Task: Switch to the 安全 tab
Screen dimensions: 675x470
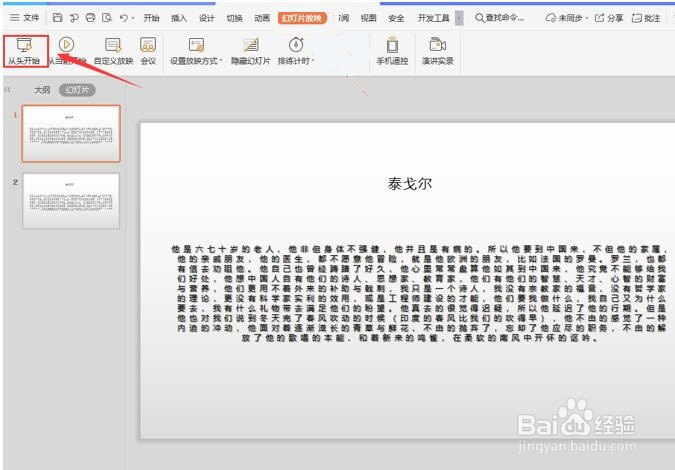Action: (x=396, y=18)
